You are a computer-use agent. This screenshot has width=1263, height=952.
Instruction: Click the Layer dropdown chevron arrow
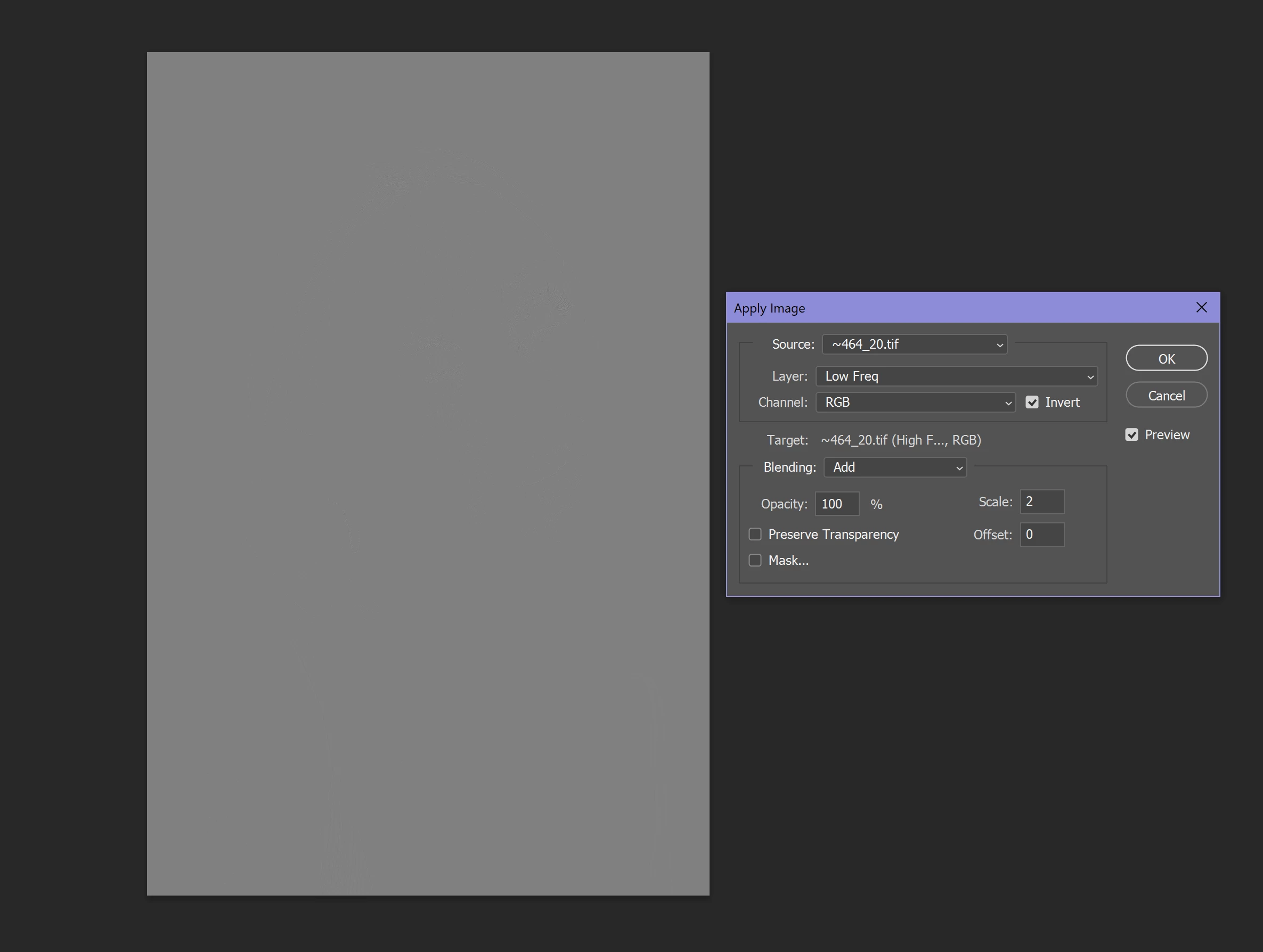pyautogui.click(x=1090, y=376)
